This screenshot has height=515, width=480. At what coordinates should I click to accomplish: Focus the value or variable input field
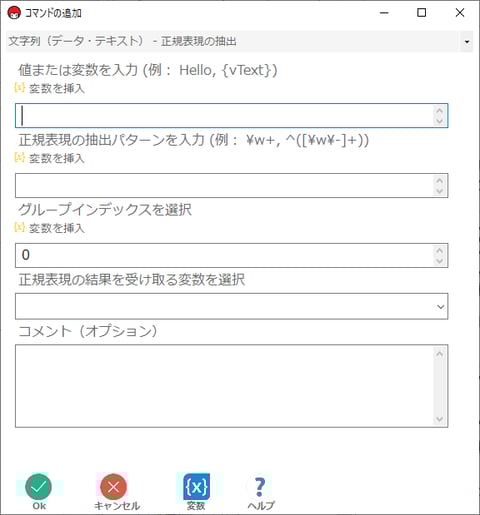click(x=231, y=115)
